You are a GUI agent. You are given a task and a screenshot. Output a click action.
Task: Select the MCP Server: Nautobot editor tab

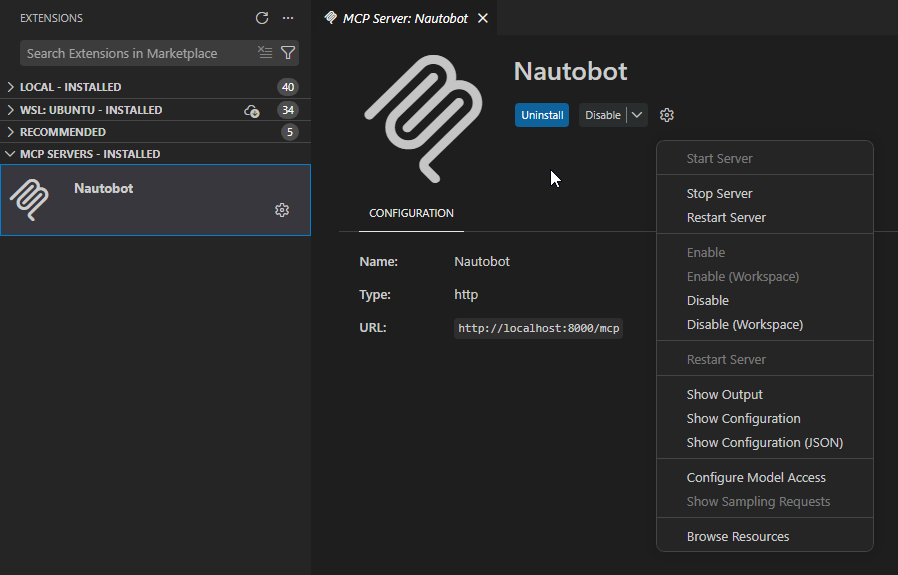pyautogui.click(x=405, y=18)
